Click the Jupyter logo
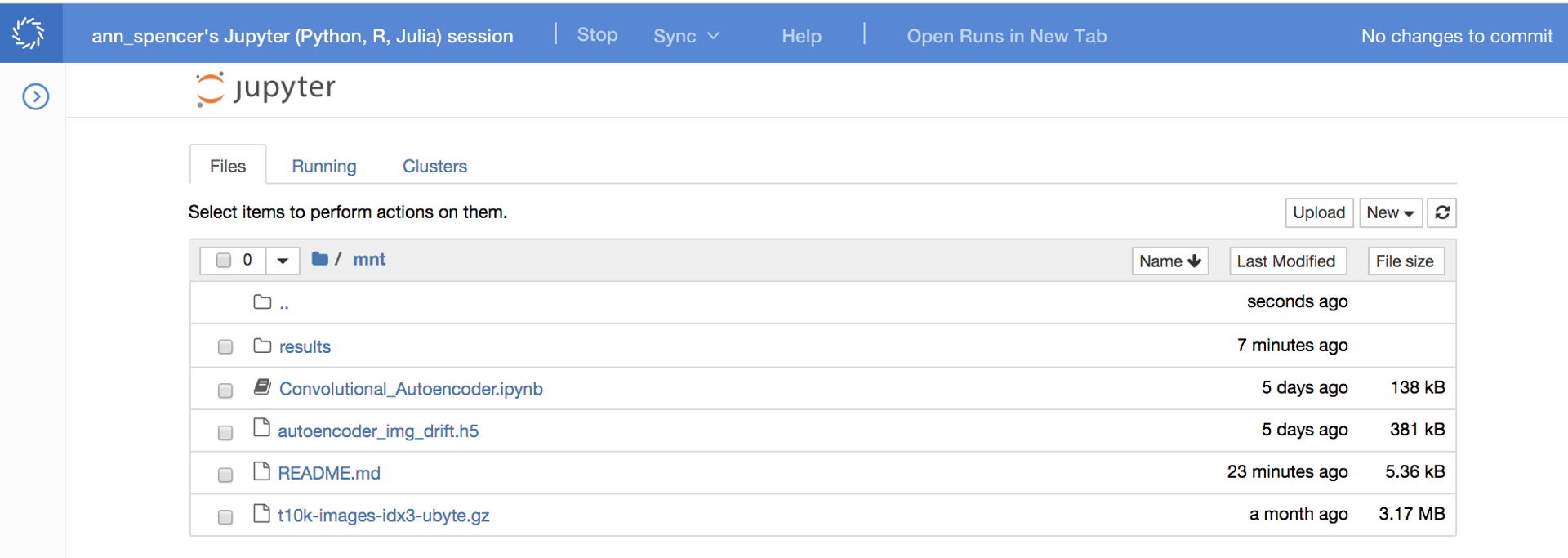 coord(266,88)
